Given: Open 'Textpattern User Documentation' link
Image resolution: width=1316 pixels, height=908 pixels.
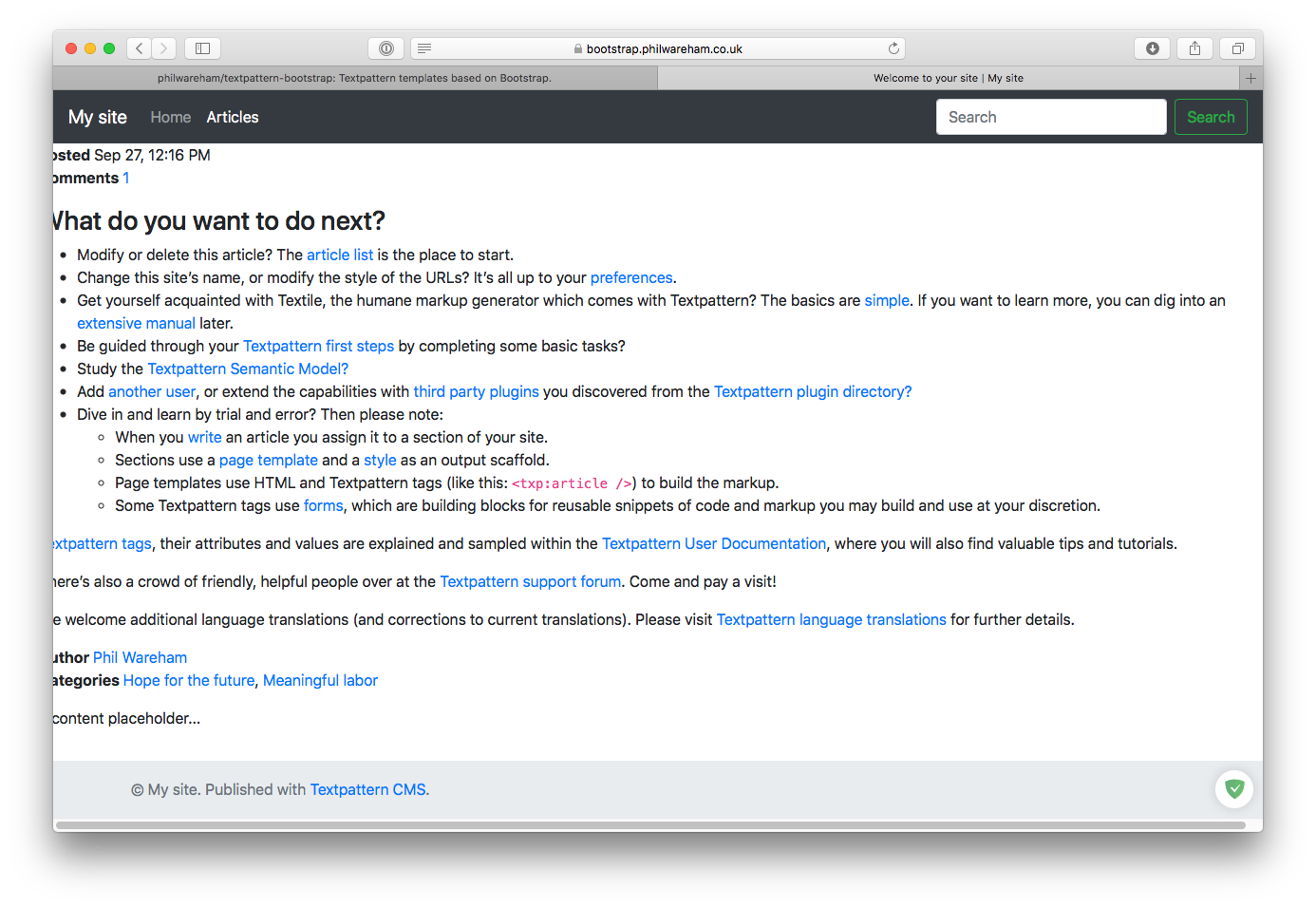Looking at the screenshot, I should (x=714, y=543).
